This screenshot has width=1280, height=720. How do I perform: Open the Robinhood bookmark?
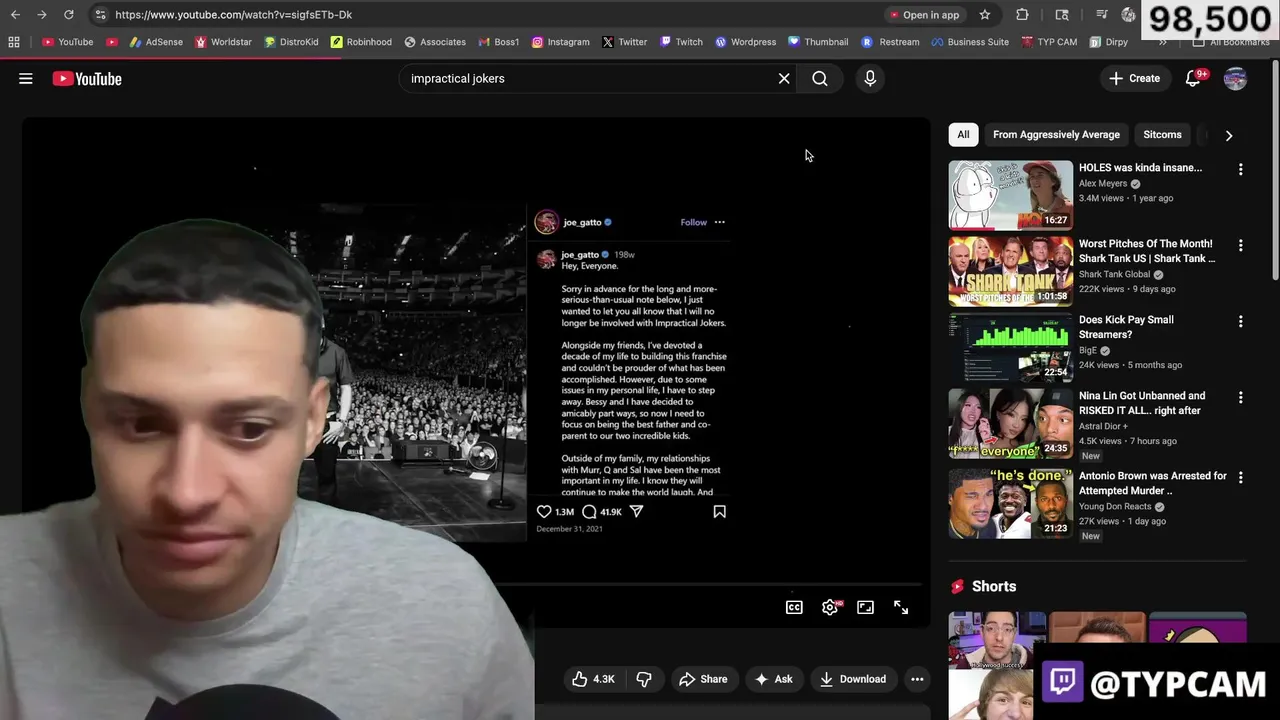tap(361, 42)
